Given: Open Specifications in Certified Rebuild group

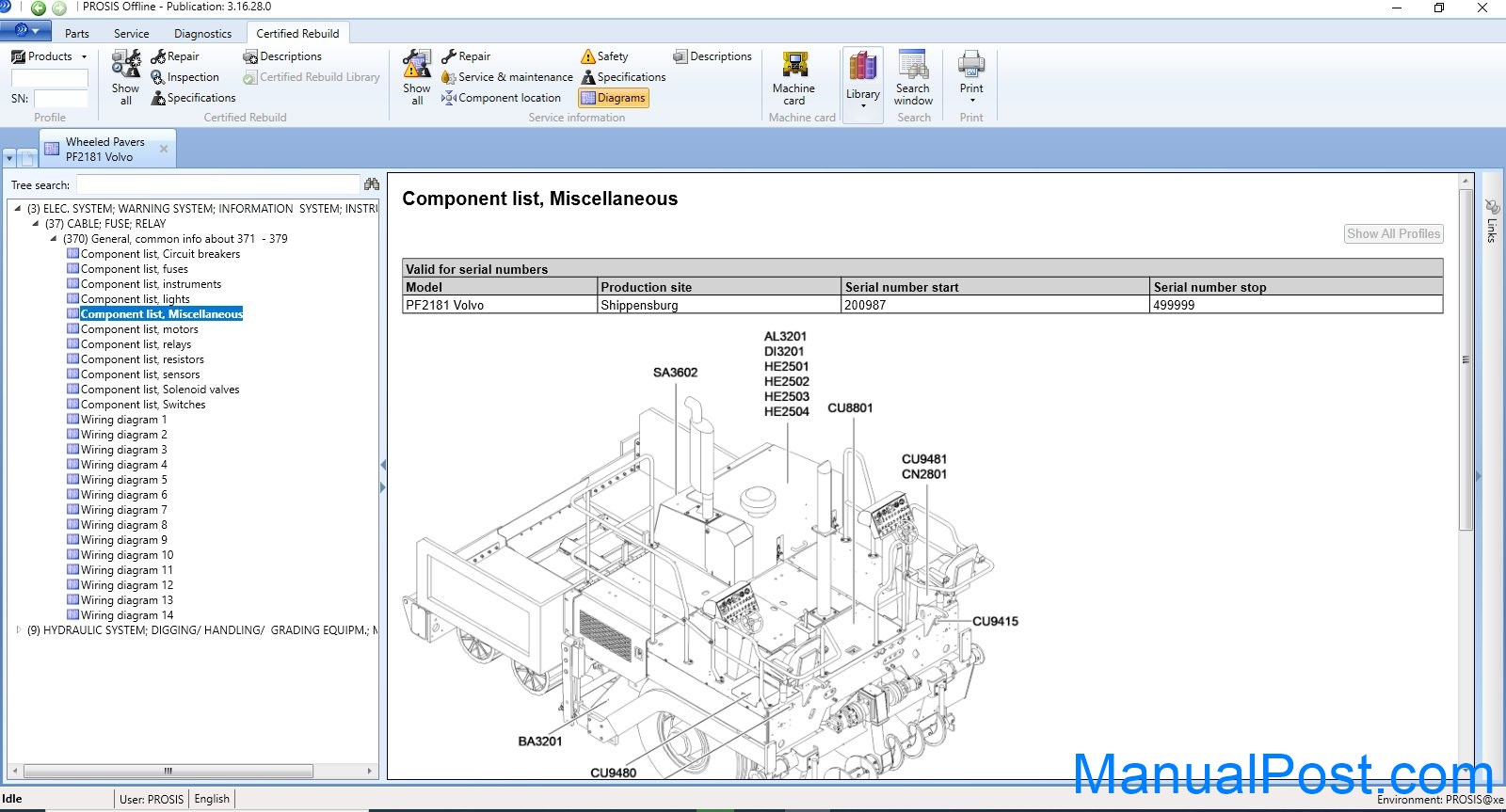Looking at the screenshot, I should 193,98.
